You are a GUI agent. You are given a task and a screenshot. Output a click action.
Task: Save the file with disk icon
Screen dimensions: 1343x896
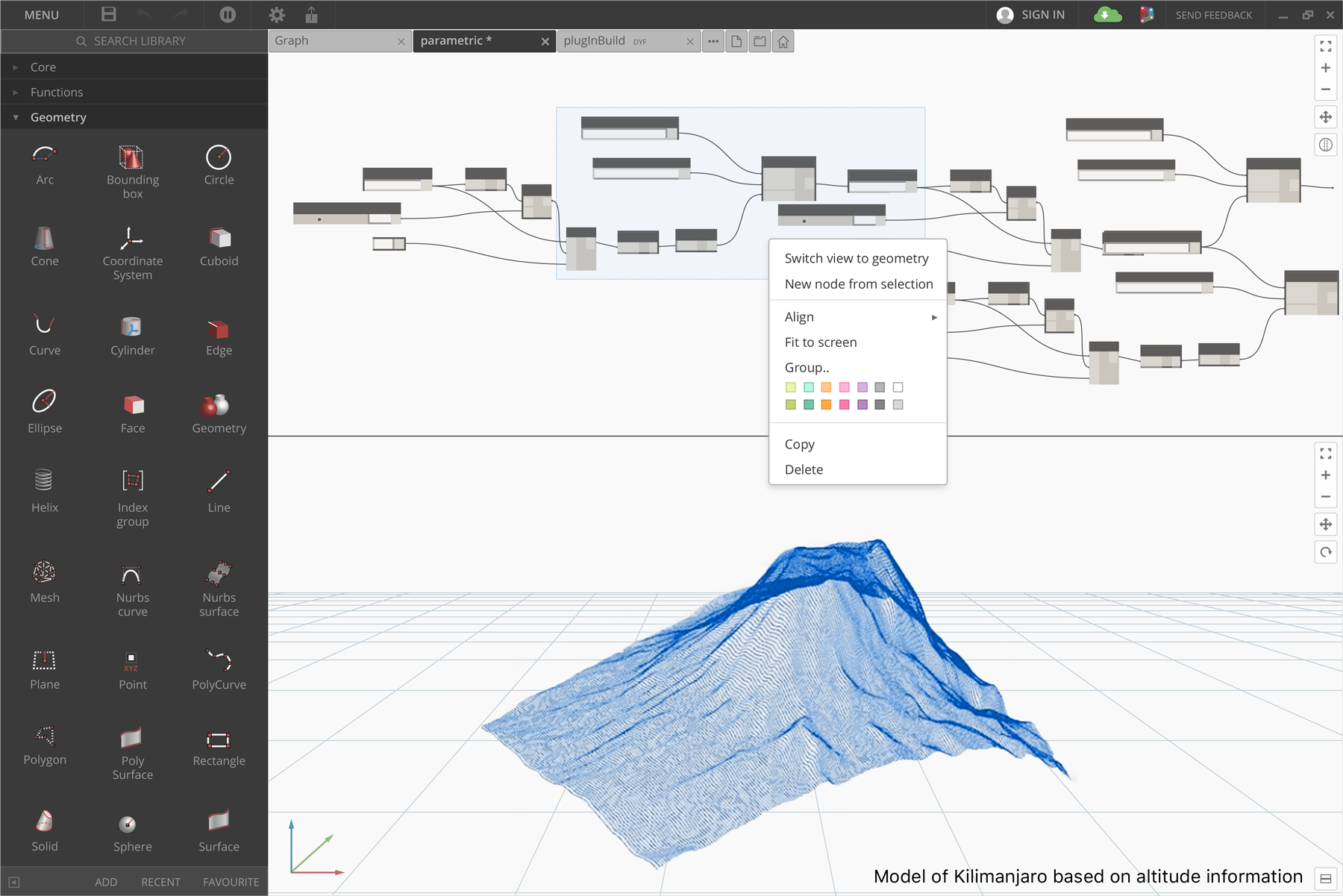(x=108, y=14)
